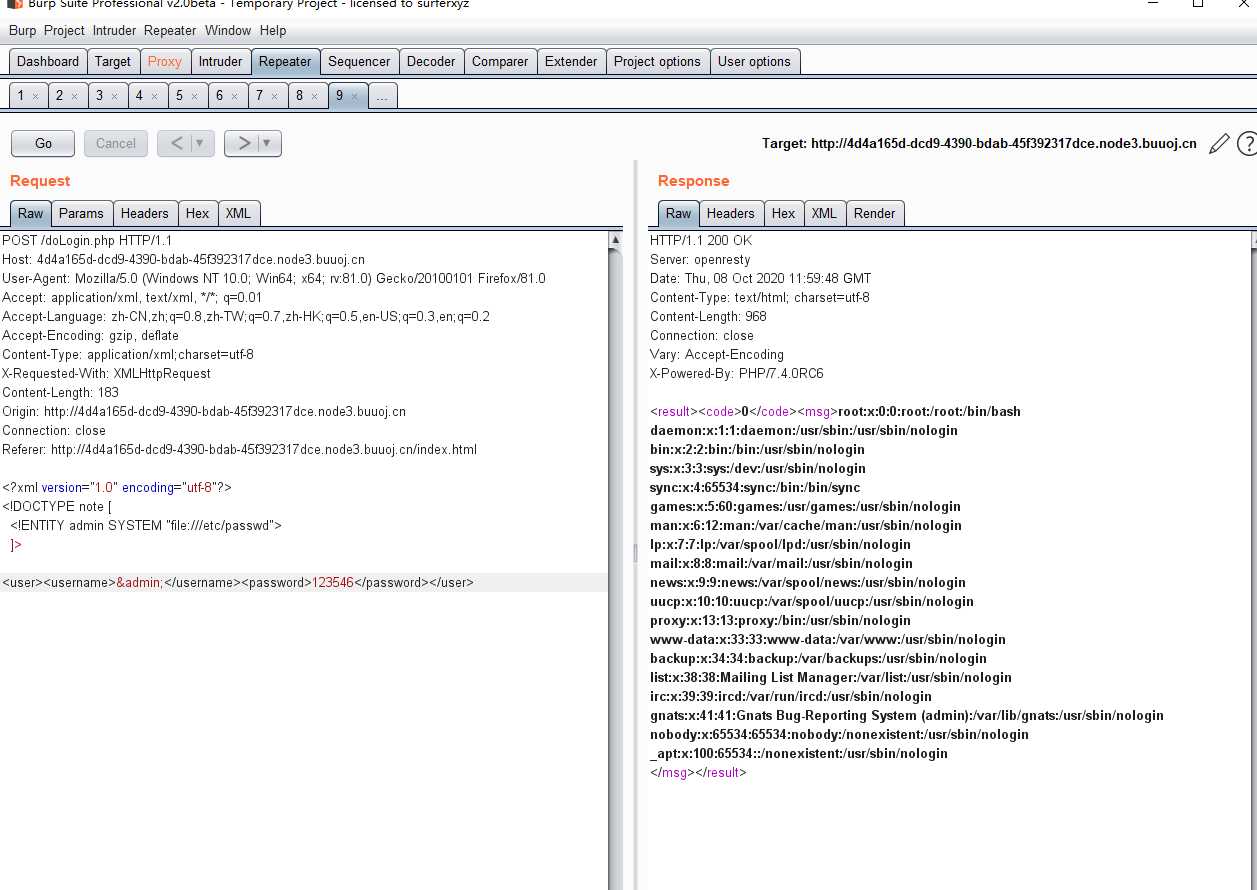Add new Repeater tab with ellipsis
The image size is (1257, 890).
coord(383,96)
